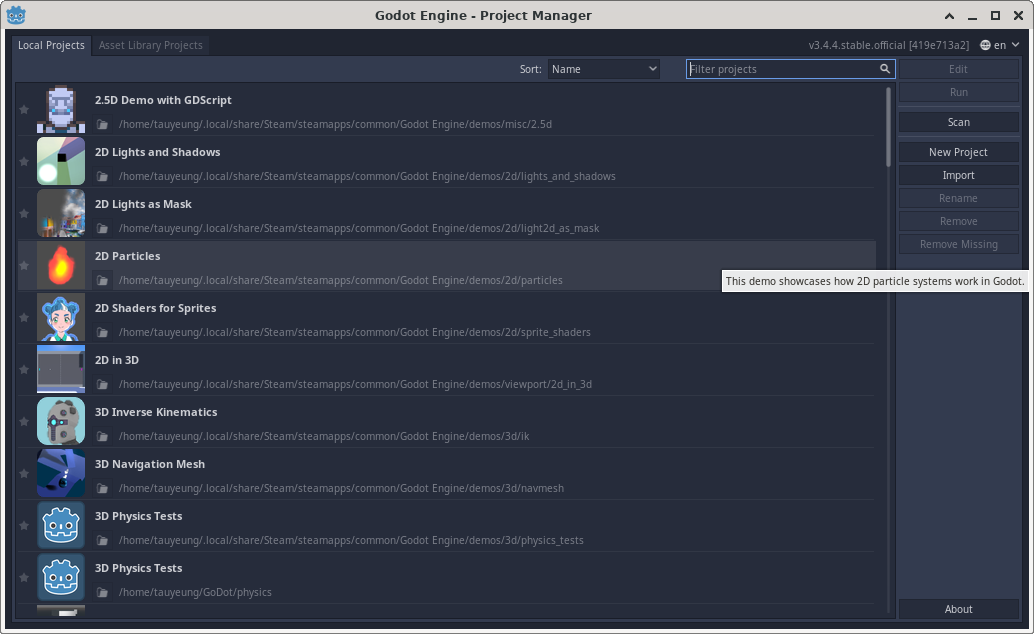
Task: Click the path /home/tauyeung/GoDot/physics
Action: [195, 592]
